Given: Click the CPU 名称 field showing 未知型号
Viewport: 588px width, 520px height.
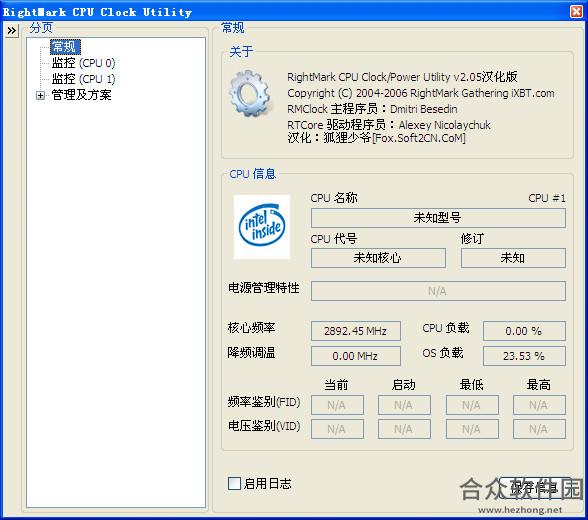Looking at the screenshot, I should click(438, 218).
